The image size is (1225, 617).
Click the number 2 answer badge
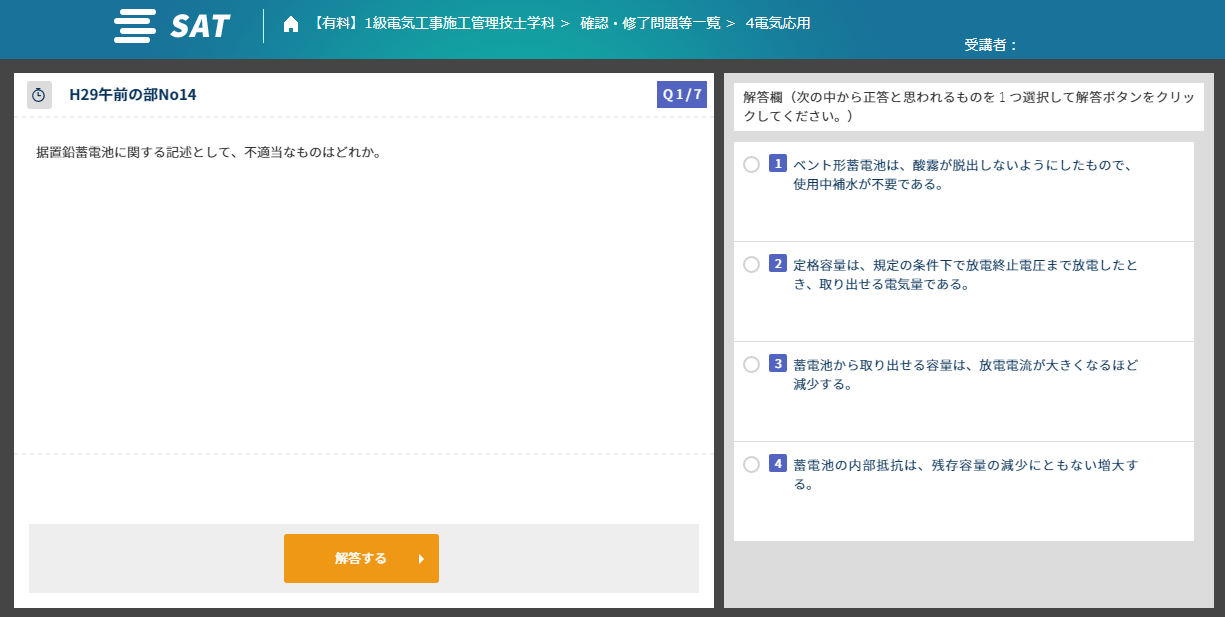pos(778,264)
